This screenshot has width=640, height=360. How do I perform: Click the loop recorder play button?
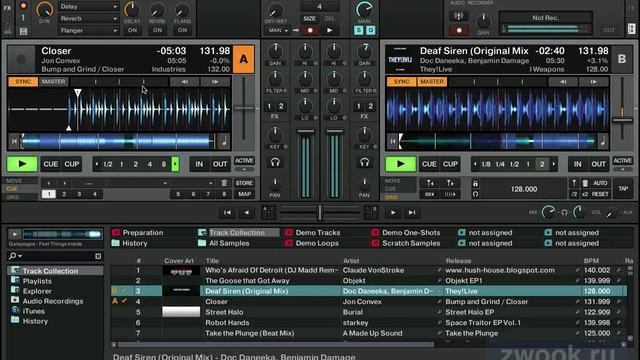click(330, 30)
